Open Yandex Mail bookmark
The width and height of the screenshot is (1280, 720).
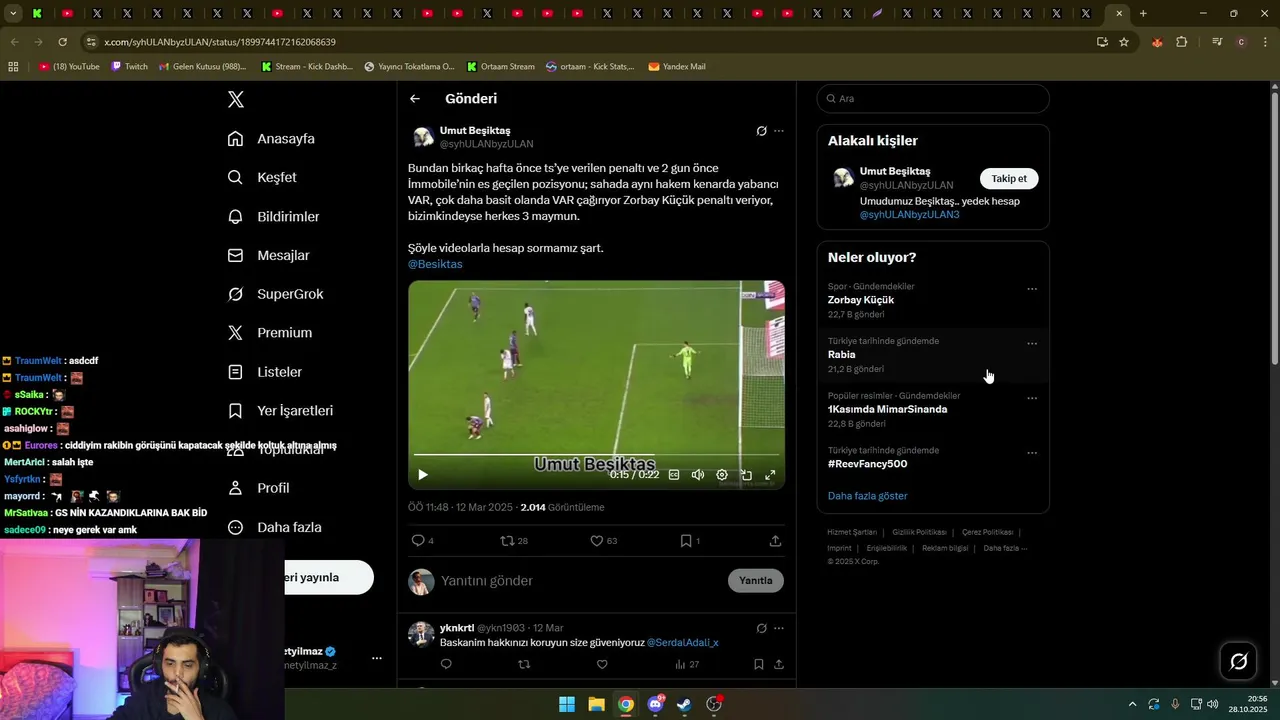[677, 67]
